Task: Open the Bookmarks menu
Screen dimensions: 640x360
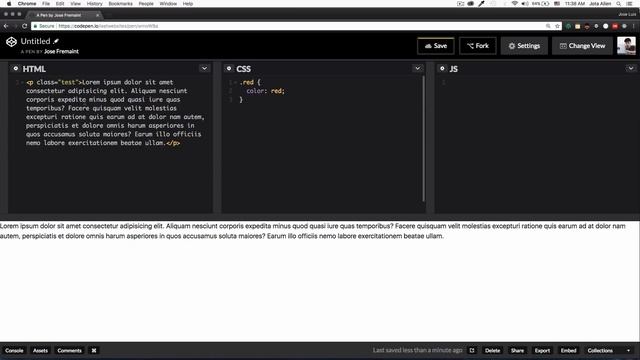Action: pyautogui.click(x=120, y=4)
